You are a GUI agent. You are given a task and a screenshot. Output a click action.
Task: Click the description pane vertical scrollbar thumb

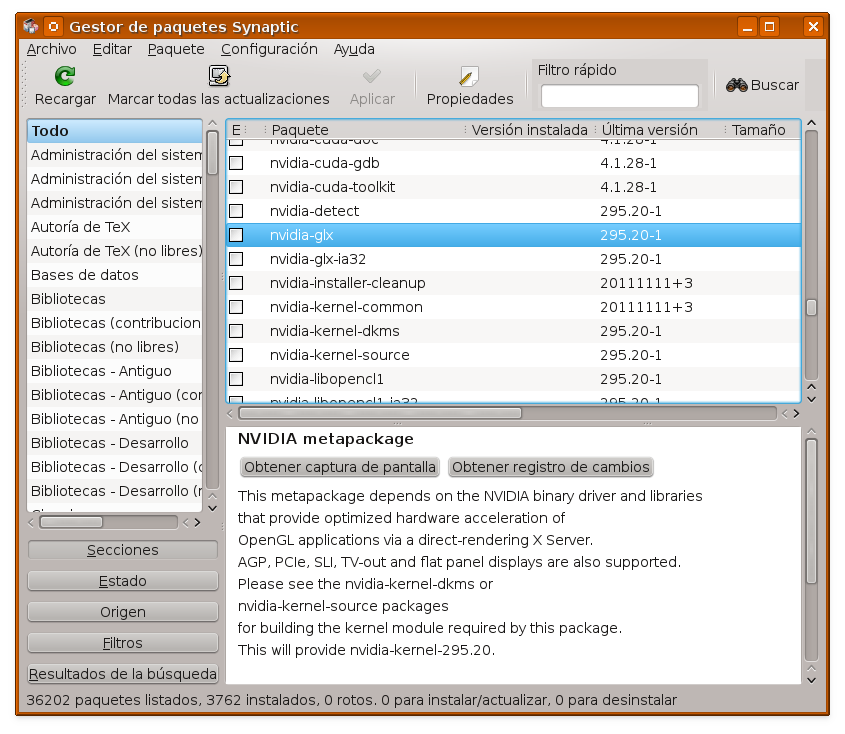point(811,511)
